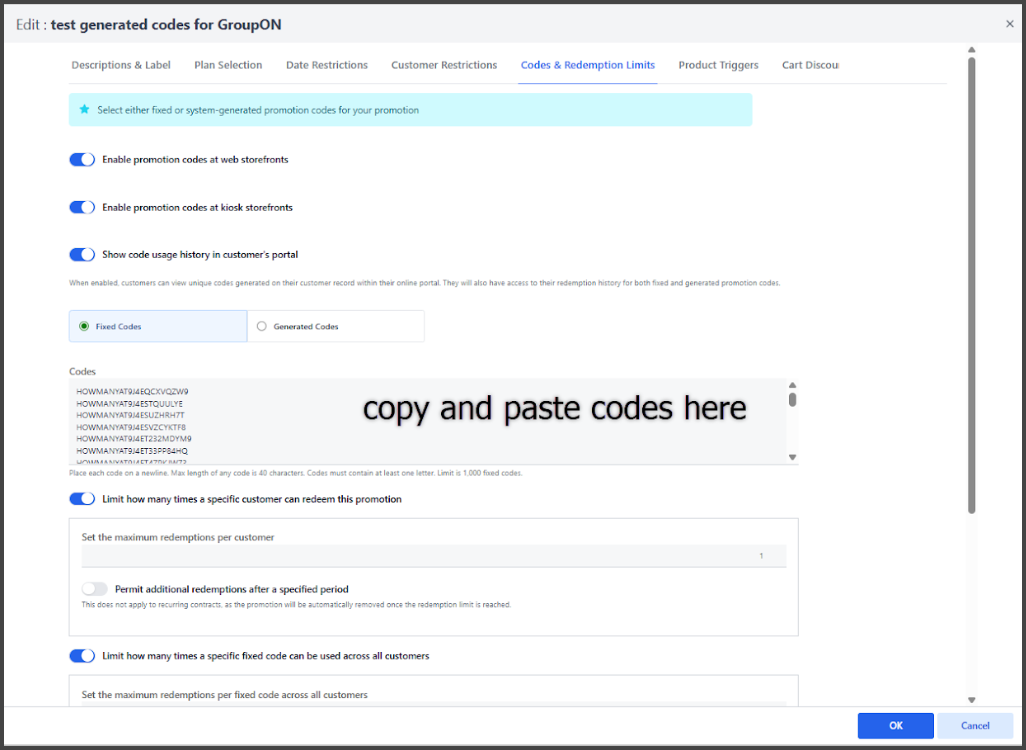Click the maximum redemptions per customer field
The height and width of the screenshot is (750, 1026).
pyautogui.click(x=433, y=556)
